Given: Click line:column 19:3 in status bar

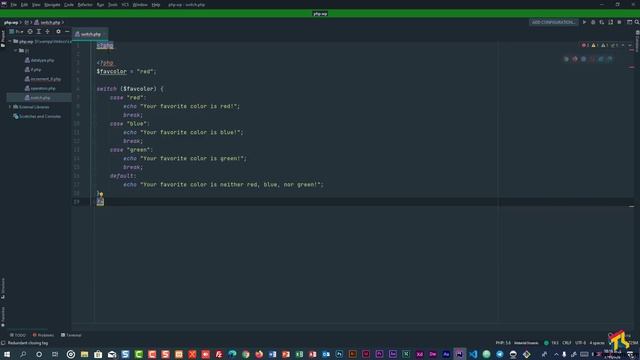Looking at the screenshot, I should (x=554, y=343).
